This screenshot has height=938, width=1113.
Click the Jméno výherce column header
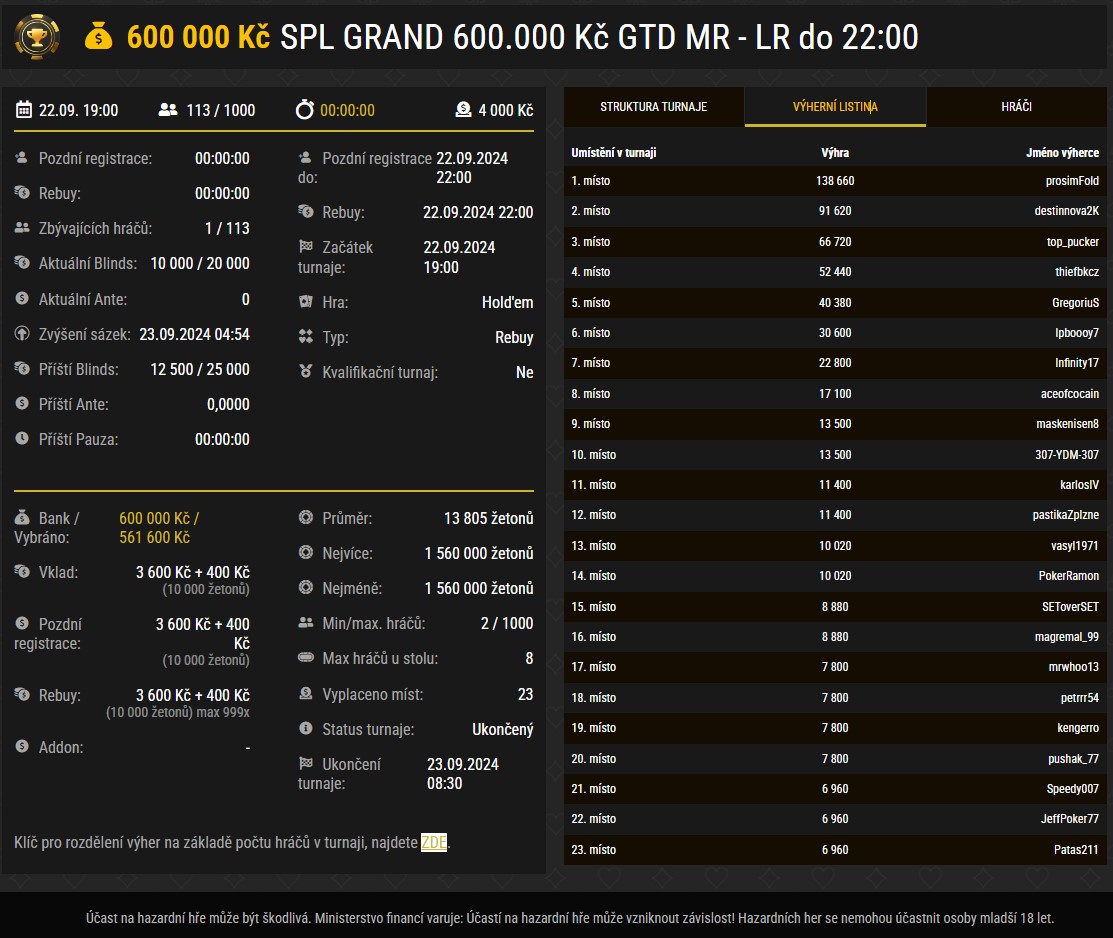tap(1062, 153)
